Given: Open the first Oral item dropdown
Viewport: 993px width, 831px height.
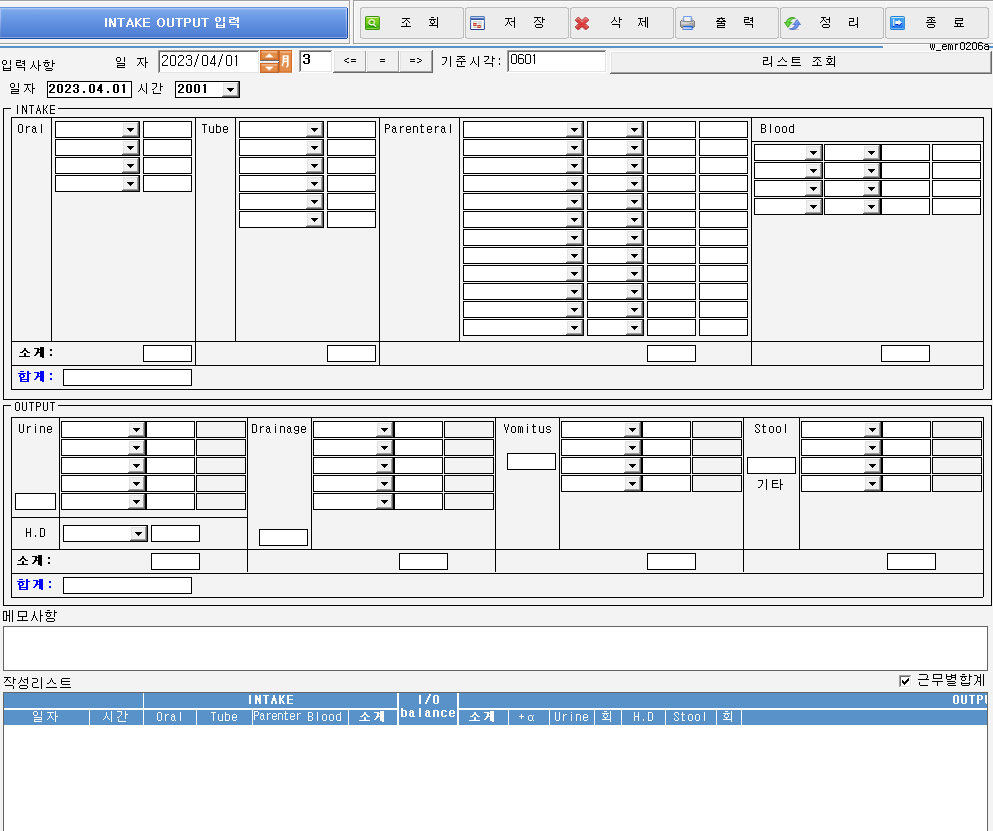Looking at the screenshot, I should [130, 130].
